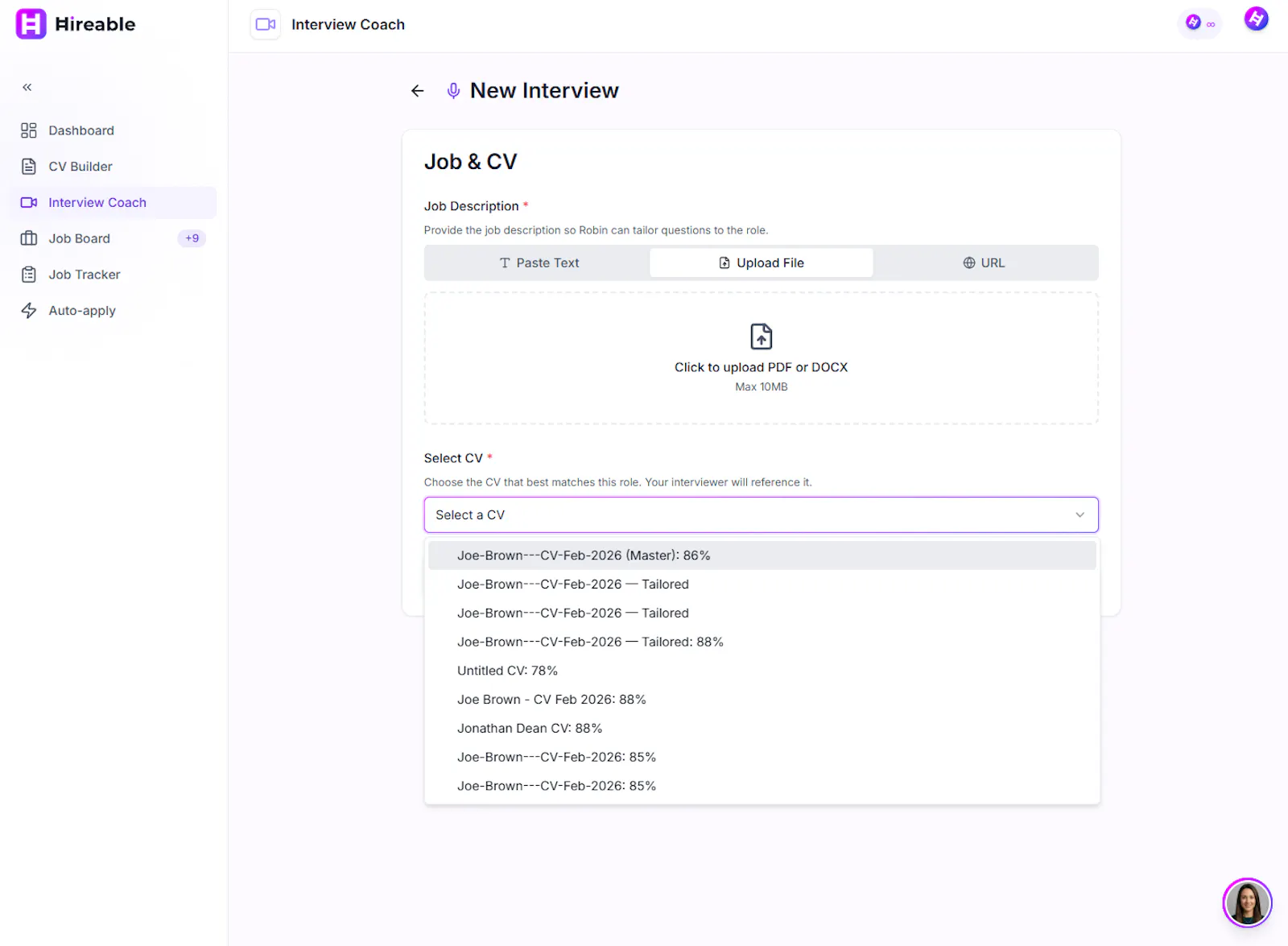
Task: Click the file upload icon in dropzone
Action: [762, 337]
